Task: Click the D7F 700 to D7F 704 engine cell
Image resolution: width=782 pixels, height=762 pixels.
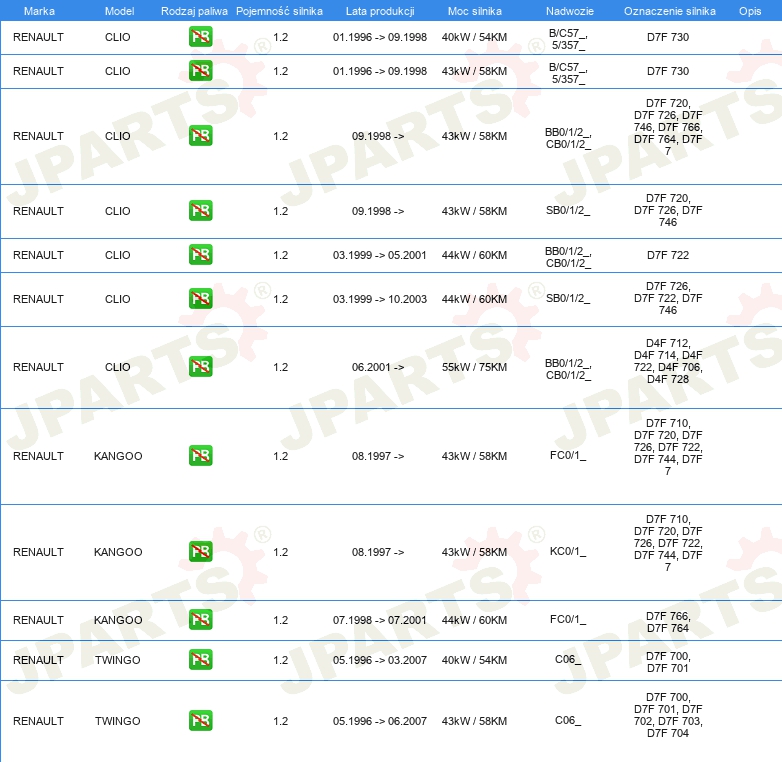Action: [668, 715]
